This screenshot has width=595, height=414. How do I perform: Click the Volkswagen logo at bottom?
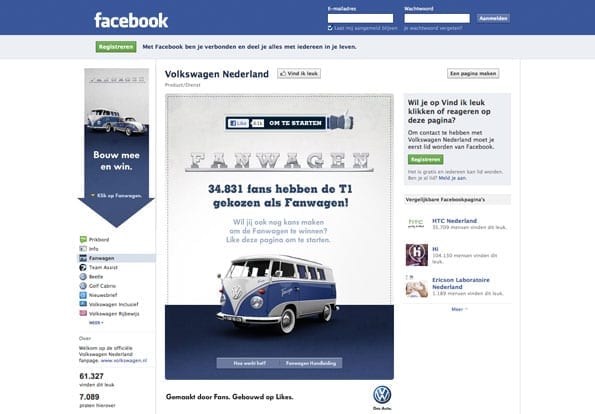(382, 395)
